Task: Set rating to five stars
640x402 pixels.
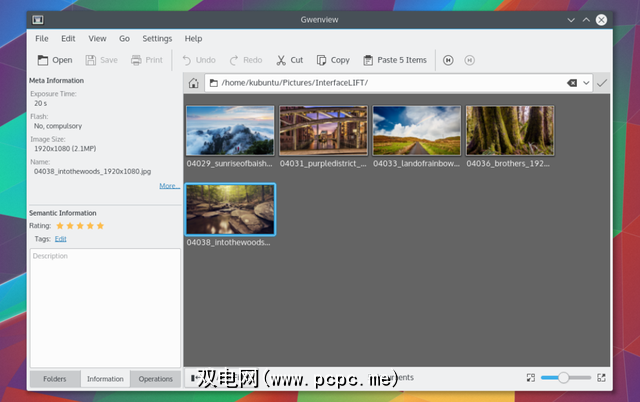Action: click(x=100, y=226)
